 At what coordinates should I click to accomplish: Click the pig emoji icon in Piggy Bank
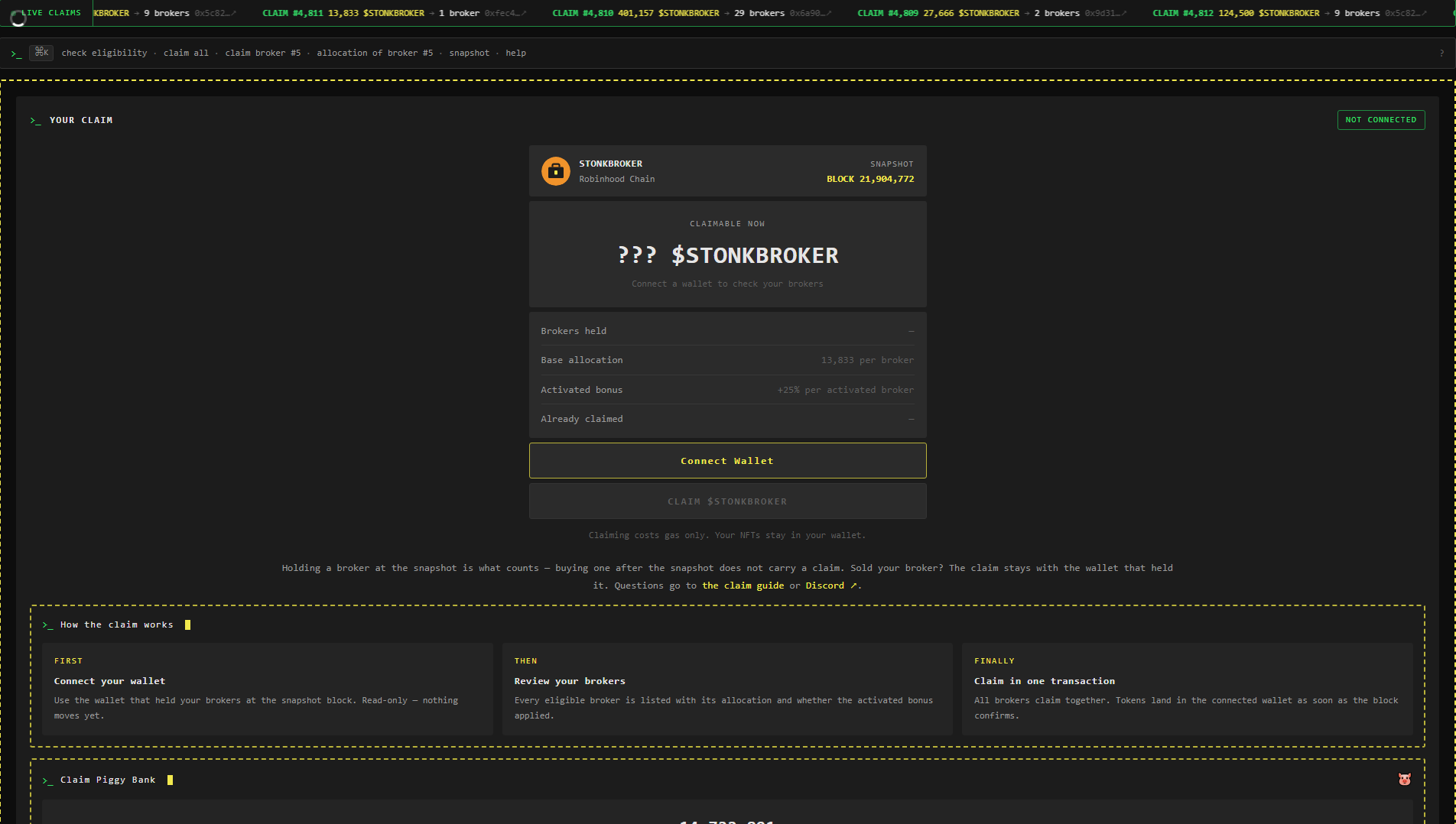coord(1404,780)
